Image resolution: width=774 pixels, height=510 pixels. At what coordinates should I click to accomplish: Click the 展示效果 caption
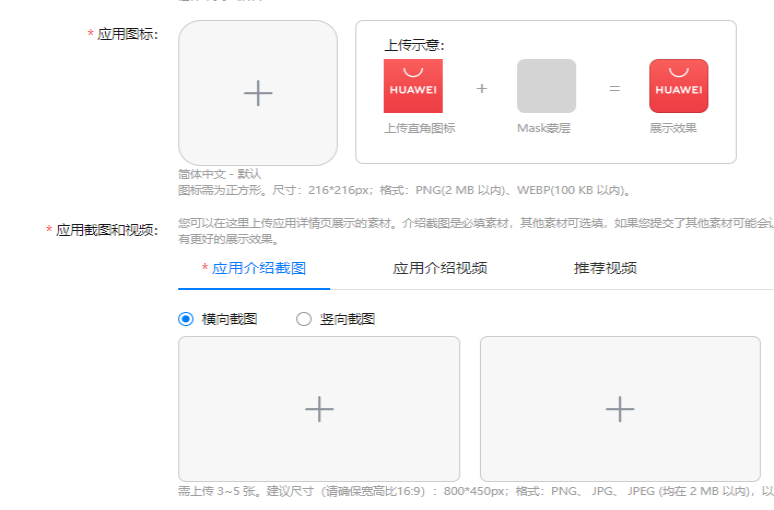(x=673, y=128)
